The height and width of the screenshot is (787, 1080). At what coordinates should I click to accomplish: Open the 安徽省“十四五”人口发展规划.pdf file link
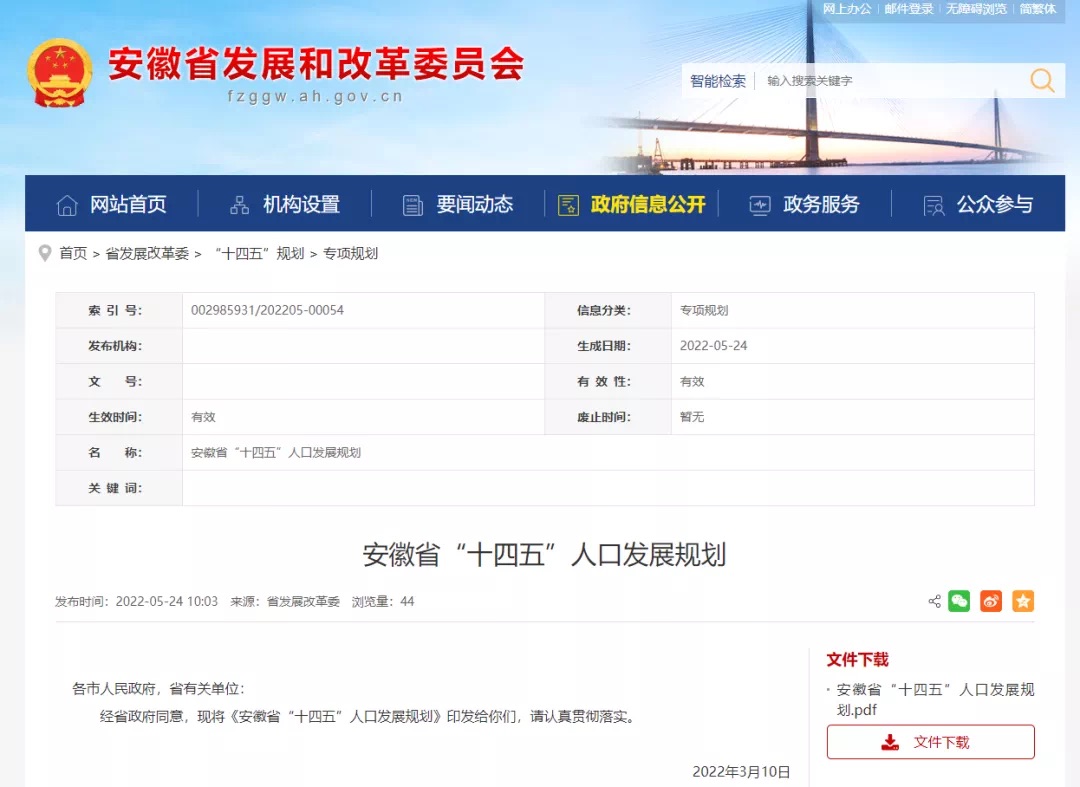(x=935, y=700)
